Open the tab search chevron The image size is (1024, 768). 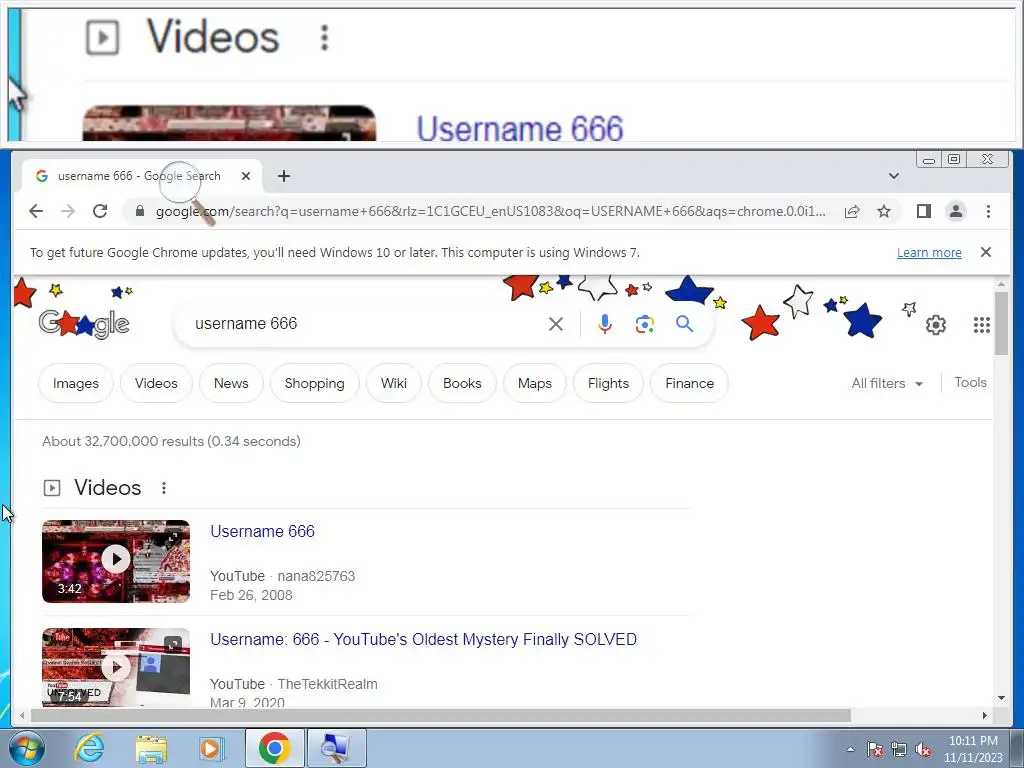click(x=893, y=176)
